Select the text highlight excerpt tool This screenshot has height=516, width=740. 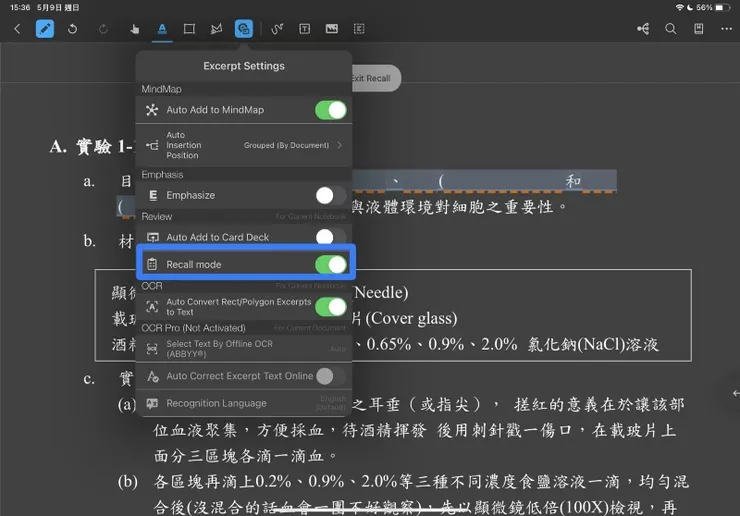[x=162, y=29]
